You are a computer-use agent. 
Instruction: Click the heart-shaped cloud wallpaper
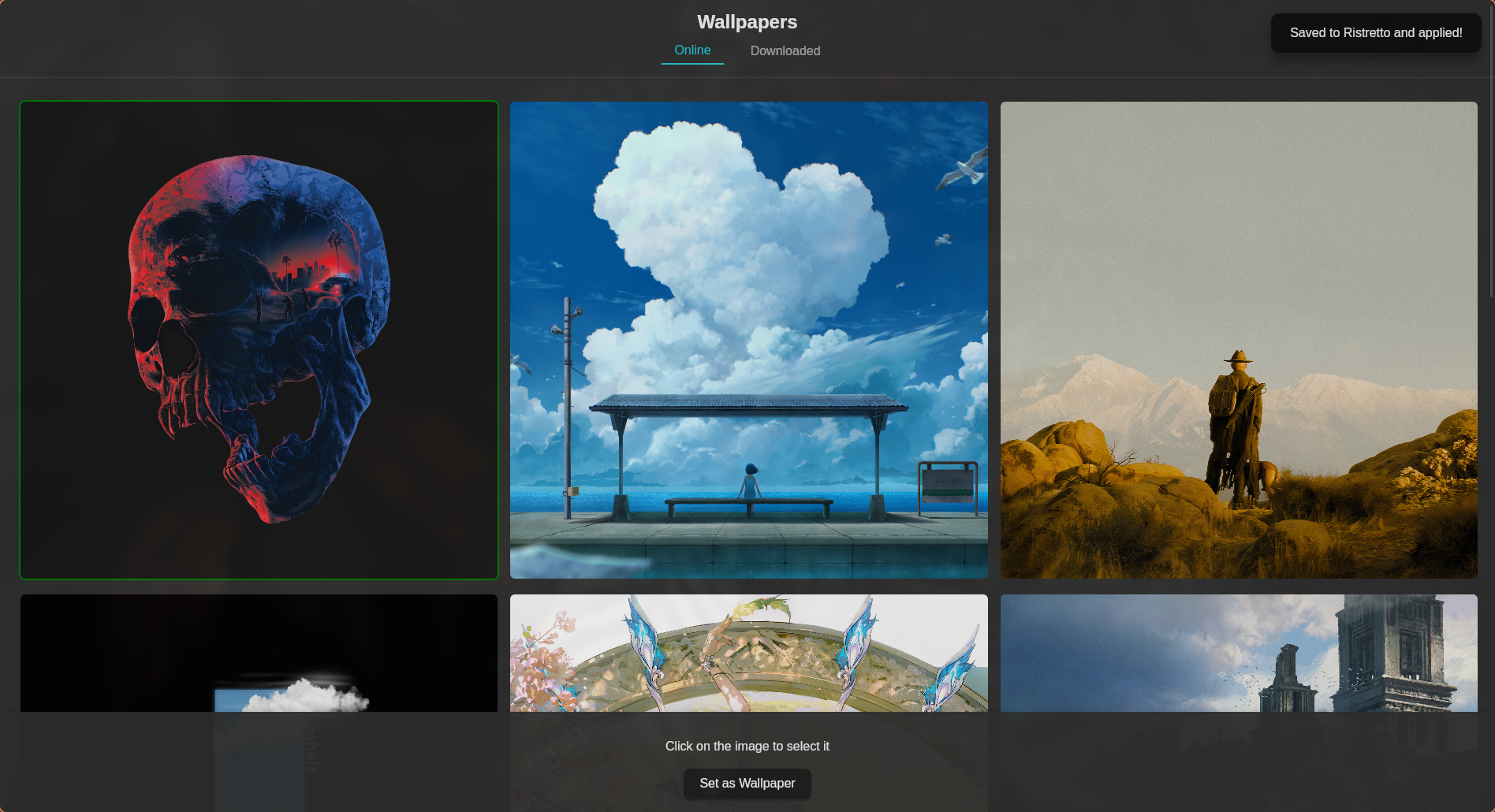pyautogui.click(x=748, y=339)
